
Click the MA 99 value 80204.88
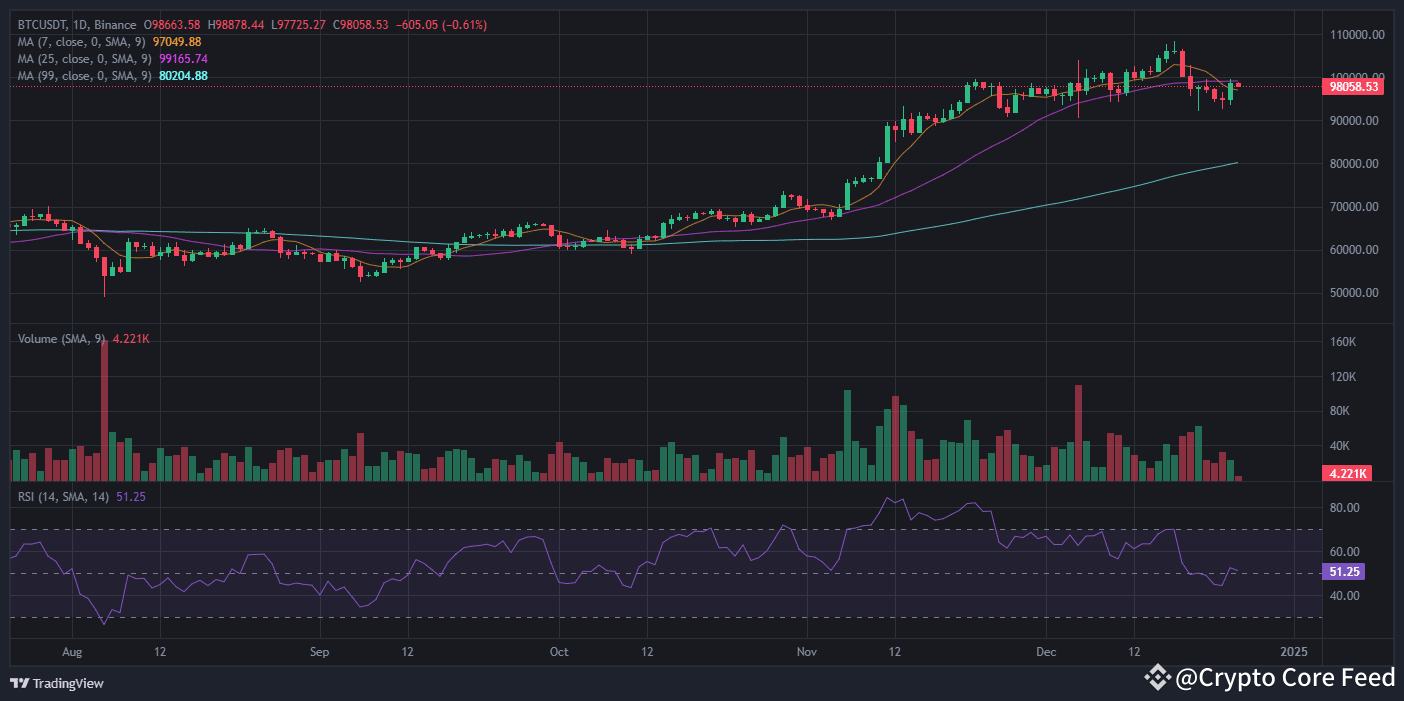[x=183, y=76]
